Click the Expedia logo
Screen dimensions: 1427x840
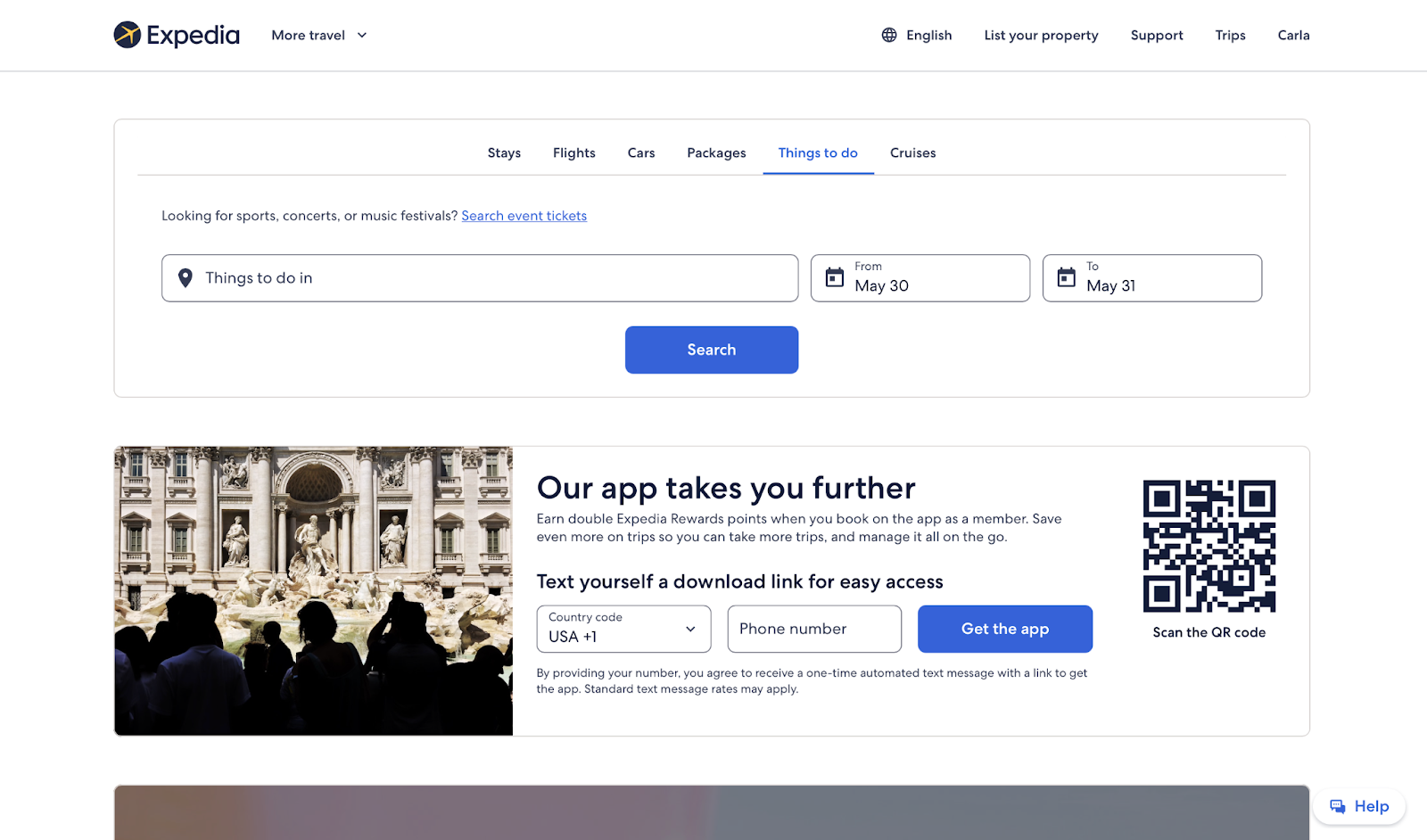click(x=177, y=35)
